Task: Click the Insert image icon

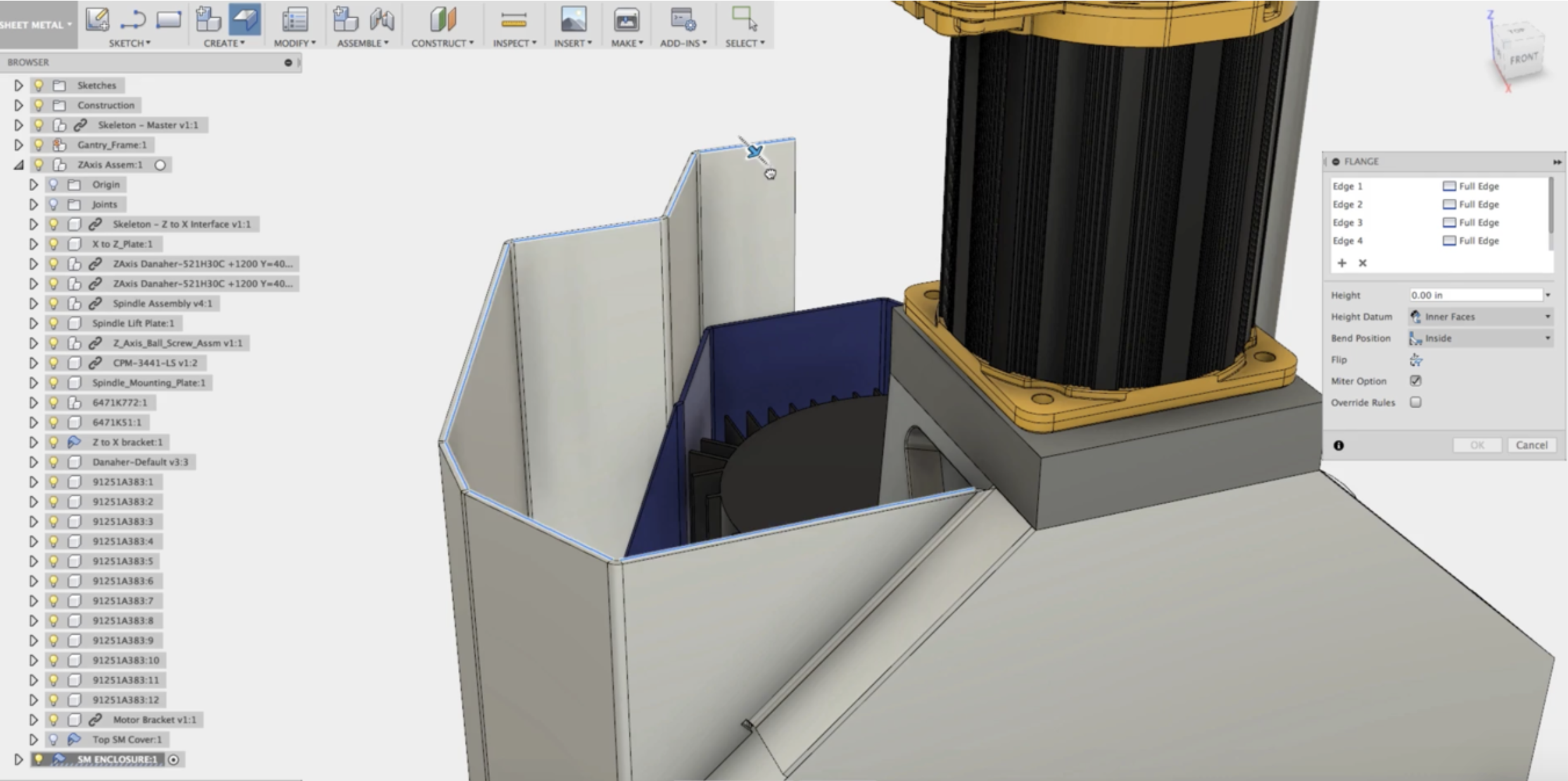Action: tap(573, 20)
